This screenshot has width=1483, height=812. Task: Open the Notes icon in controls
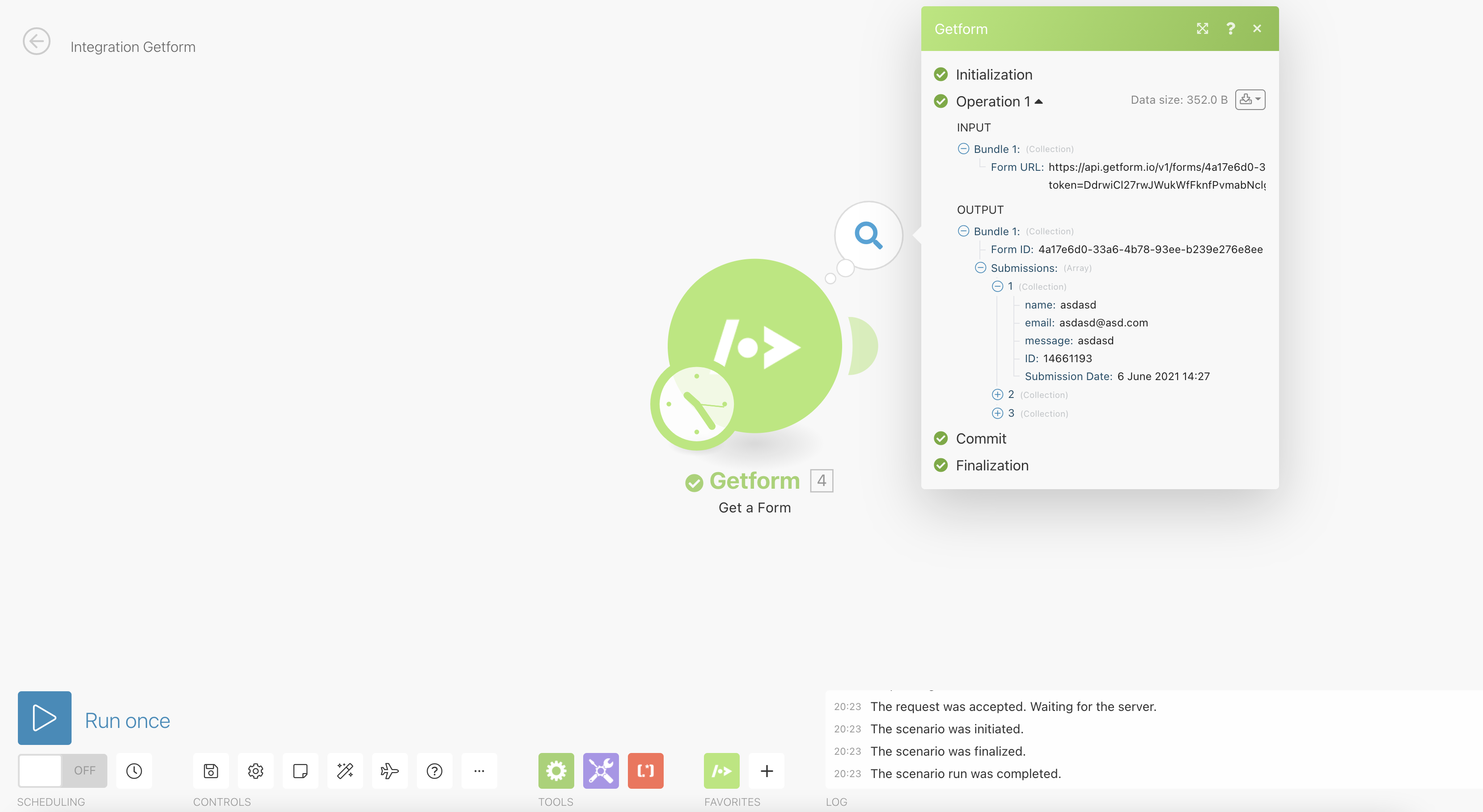pyautogui.click(x=301, y=770)
